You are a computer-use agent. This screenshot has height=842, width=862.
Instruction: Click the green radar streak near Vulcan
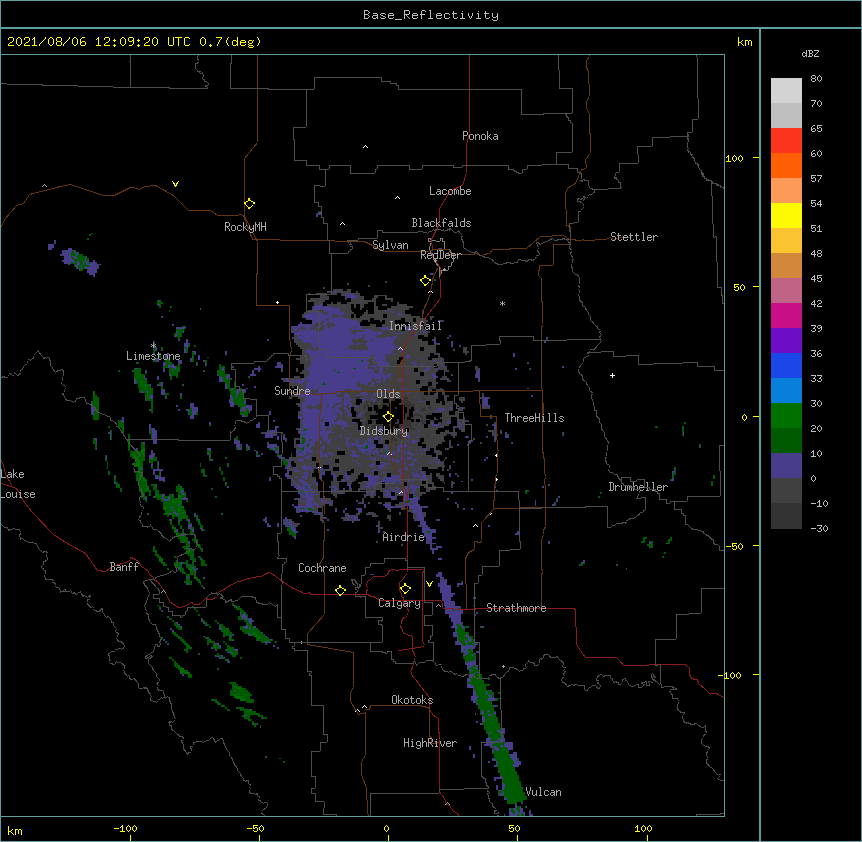507,767
